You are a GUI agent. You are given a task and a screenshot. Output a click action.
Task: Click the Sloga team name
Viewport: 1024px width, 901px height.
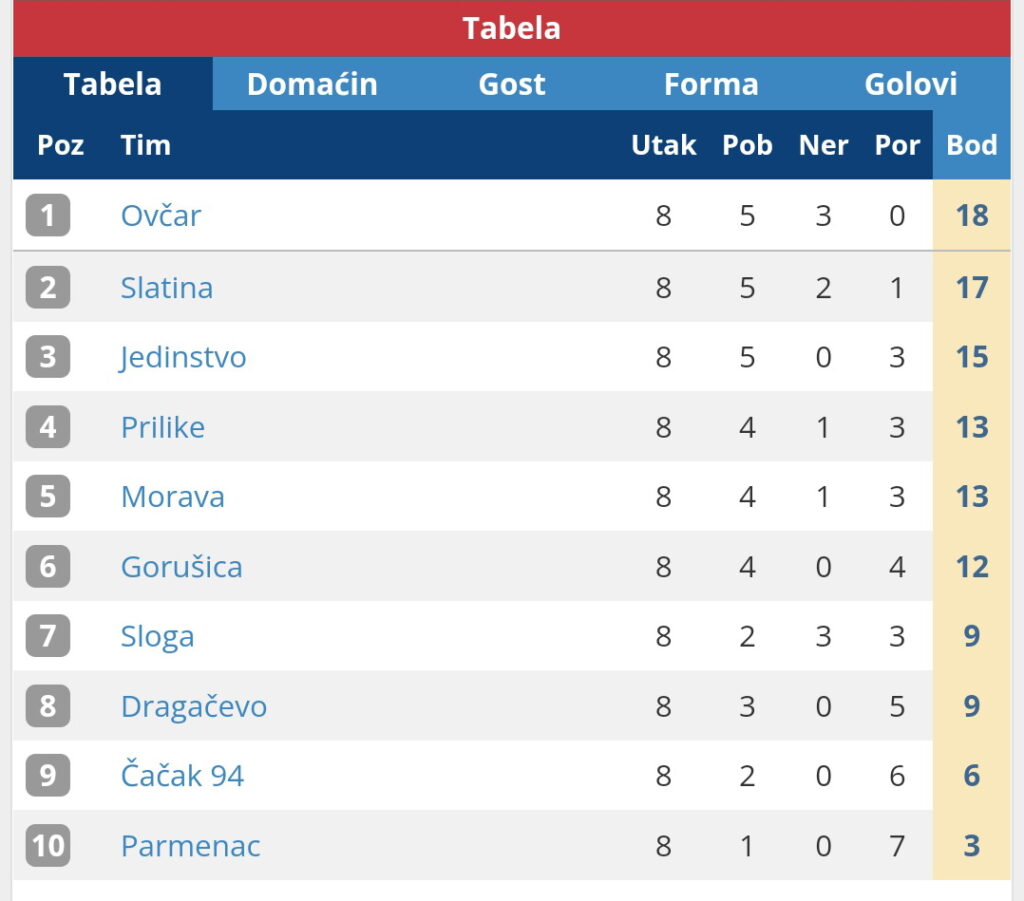(x=157, y=637)
